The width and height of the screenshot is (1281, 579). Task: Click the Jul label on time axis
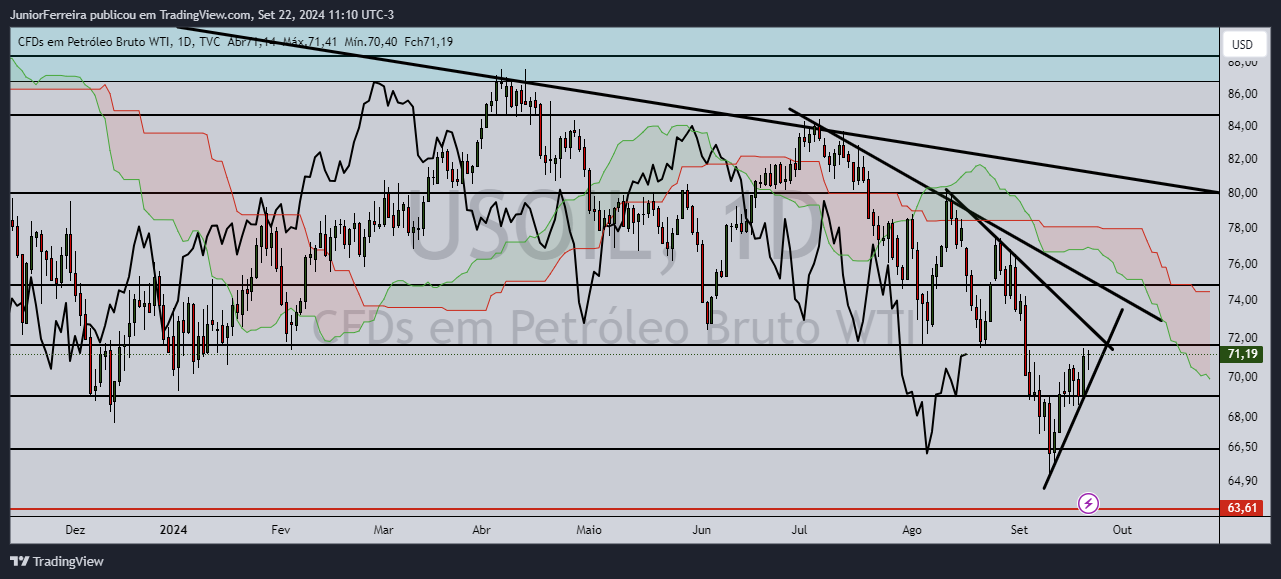pos(800,530)
